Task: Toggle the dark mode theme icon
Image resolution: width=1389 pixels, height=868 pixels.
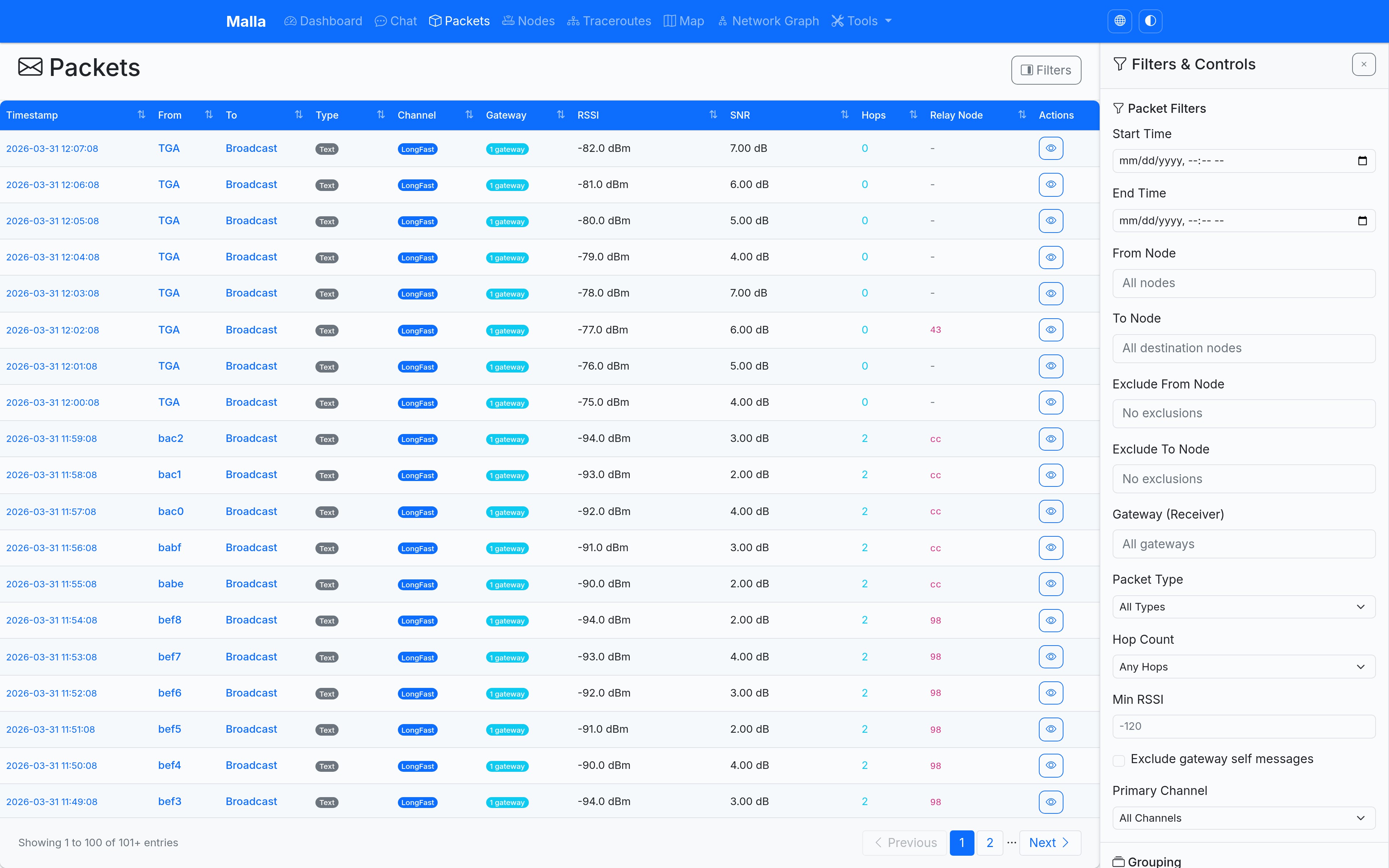Action: pos(1150,21)
